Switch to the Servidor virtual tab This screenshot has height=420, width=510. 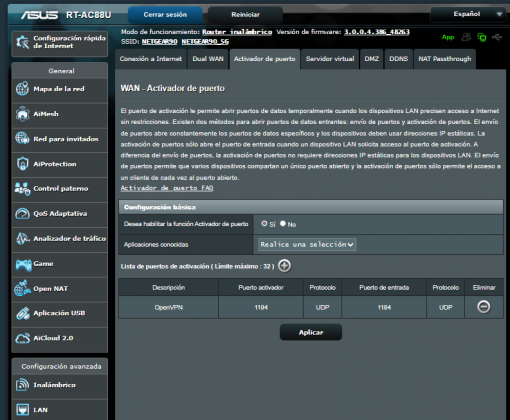(330, 59)
